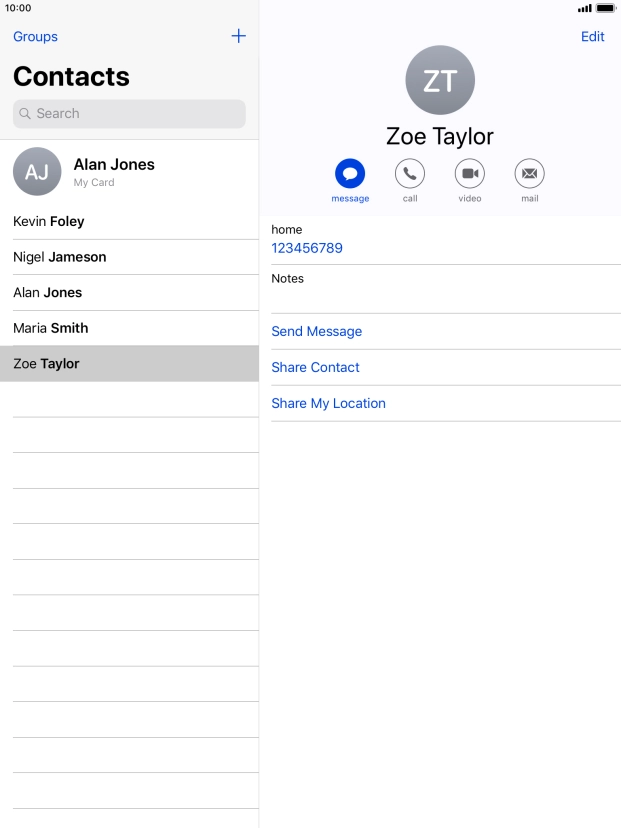Open the Groups list

(35, 37)
